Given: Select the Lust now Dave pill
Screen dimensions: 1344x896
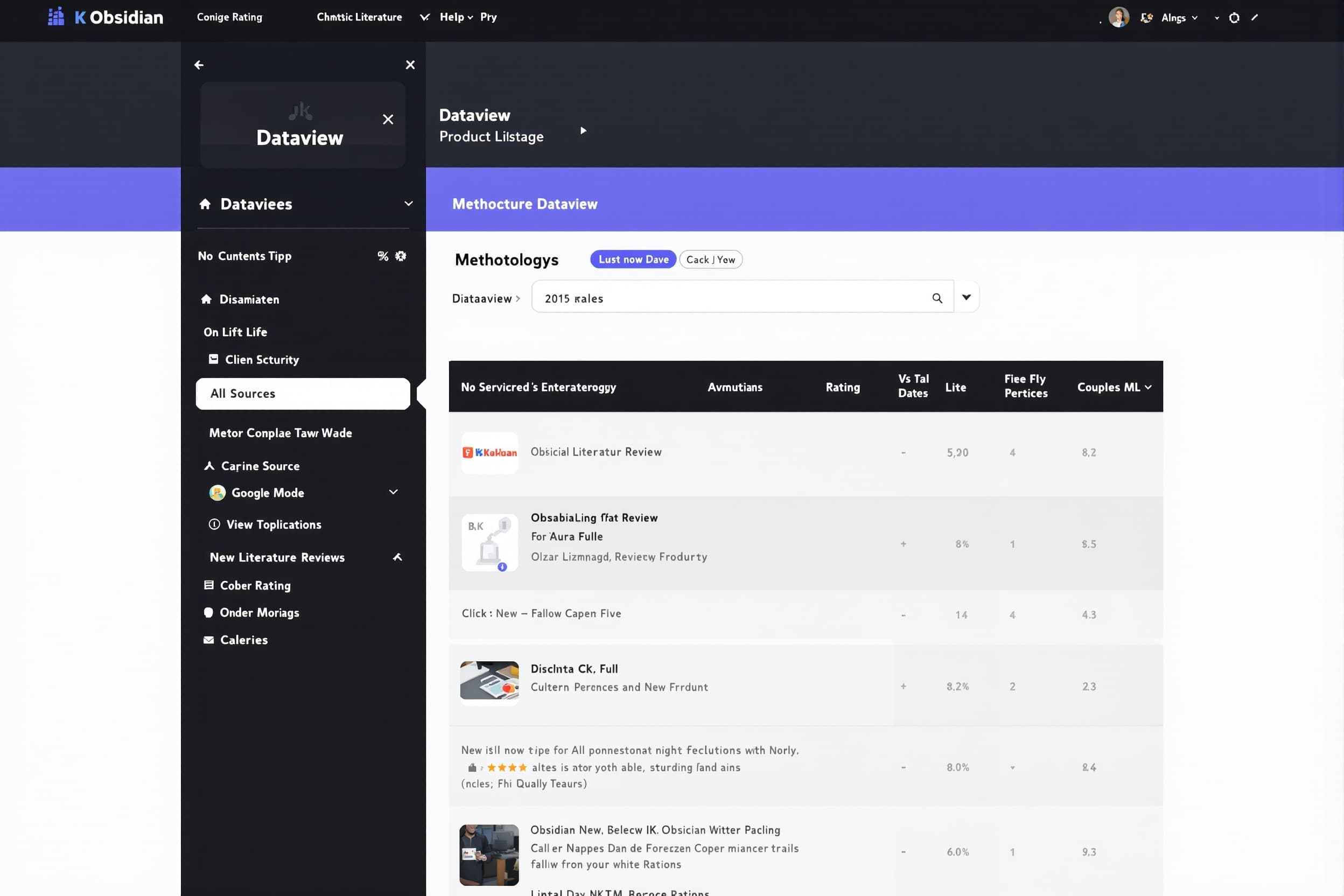Looking at the screenshot, I should point(633,260).
